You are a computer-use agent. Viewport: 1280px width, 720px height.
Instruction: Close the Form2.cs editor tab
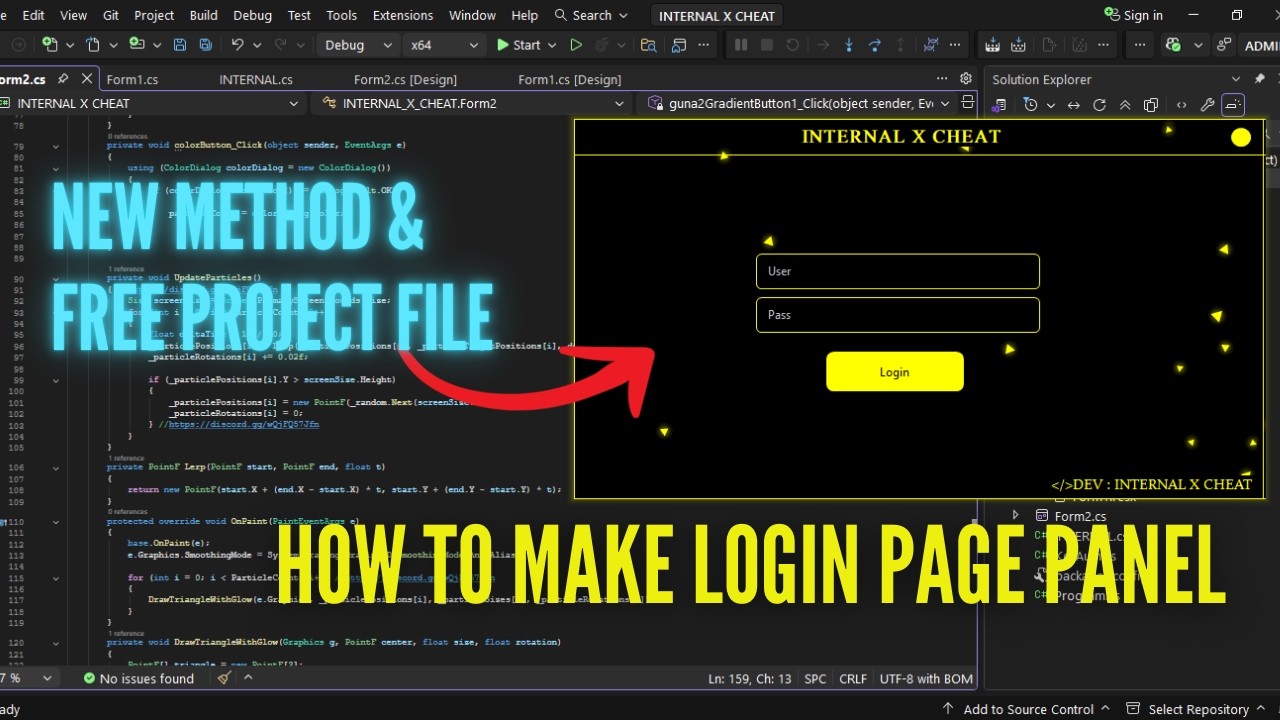coord(85,79)
